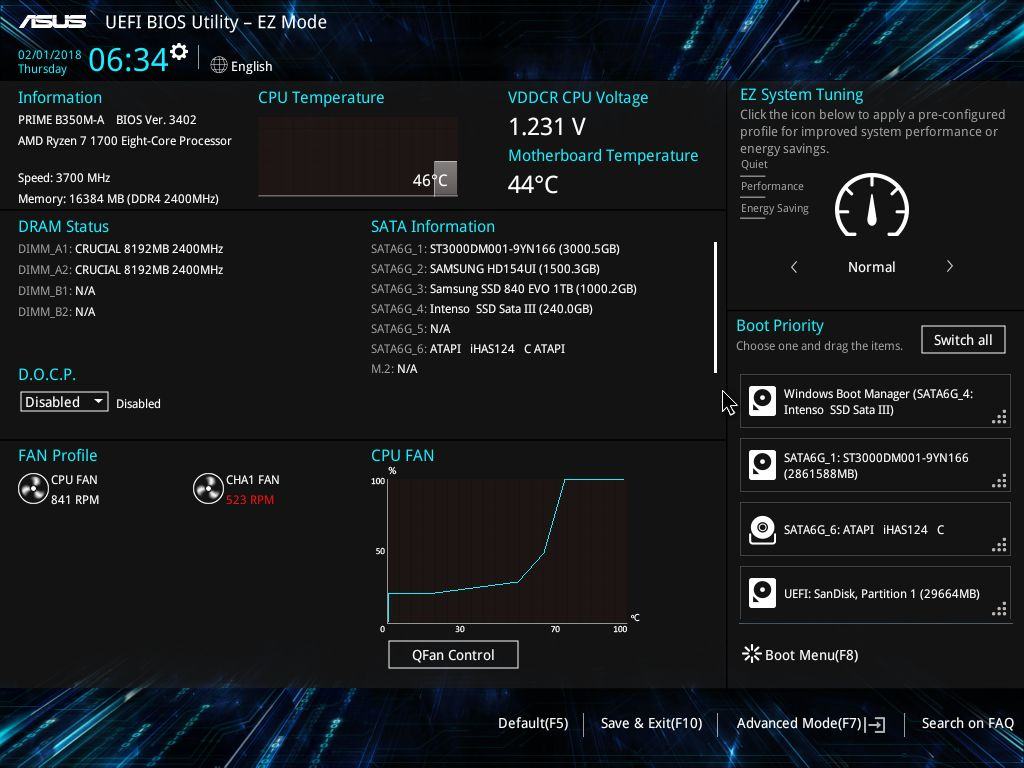Click Save & Exit(F10)

pyautogui.click(x=651, y=724)
